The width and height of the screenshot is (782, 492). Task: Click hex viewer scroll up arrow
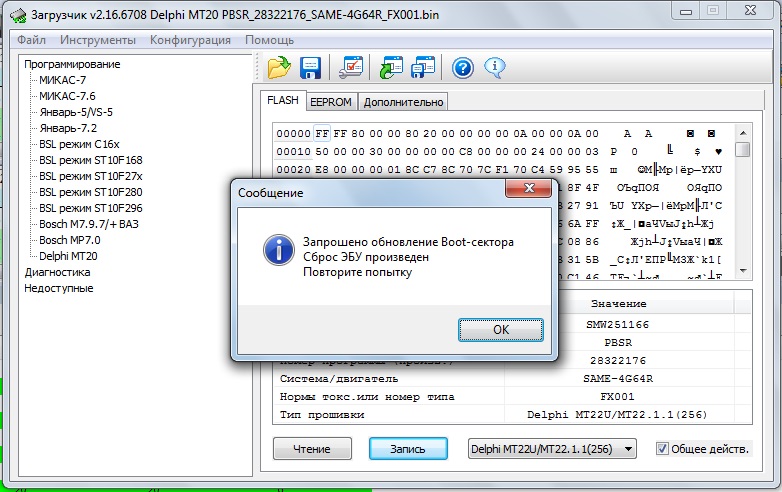pyautogui.click(x=743, y=133)
